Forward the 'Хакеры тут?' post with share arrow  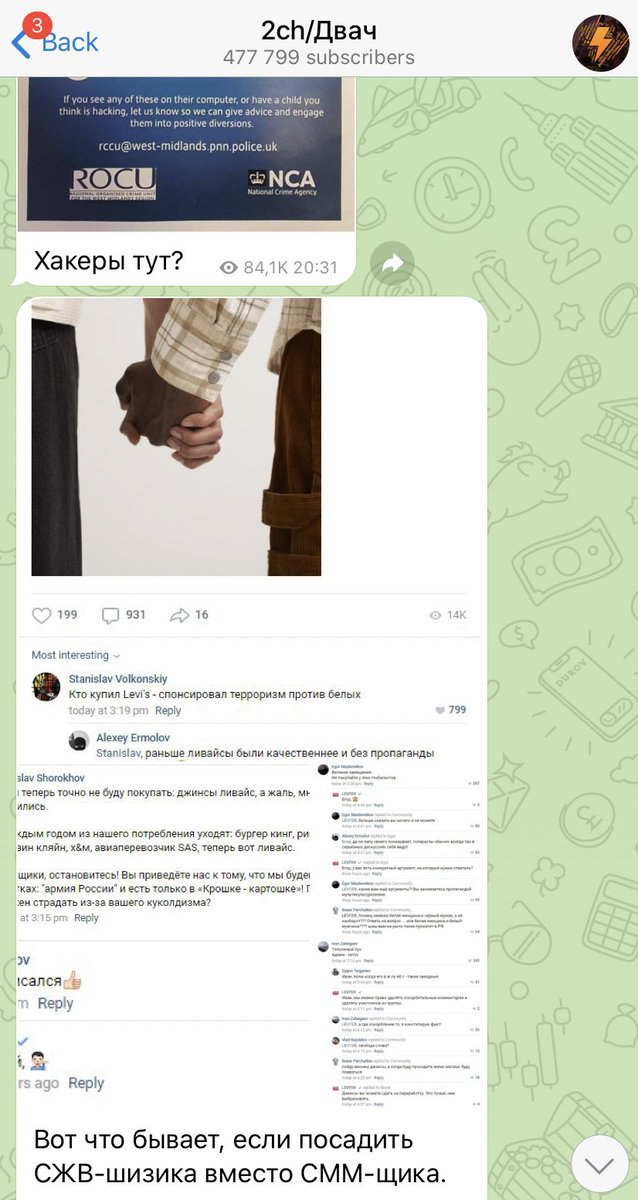click(x=392, y=263)
